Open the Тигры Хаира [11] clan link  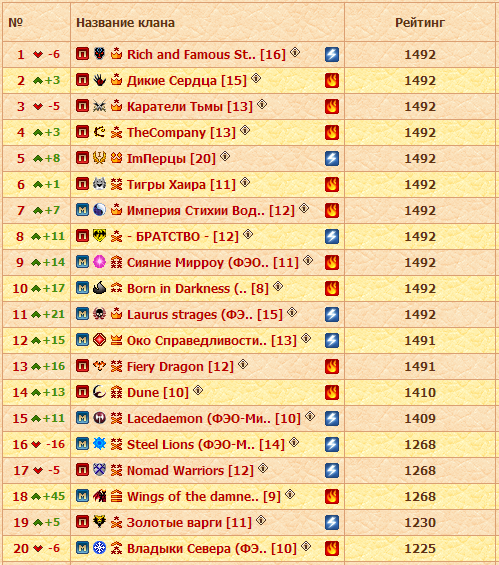(x=181, y=184)
